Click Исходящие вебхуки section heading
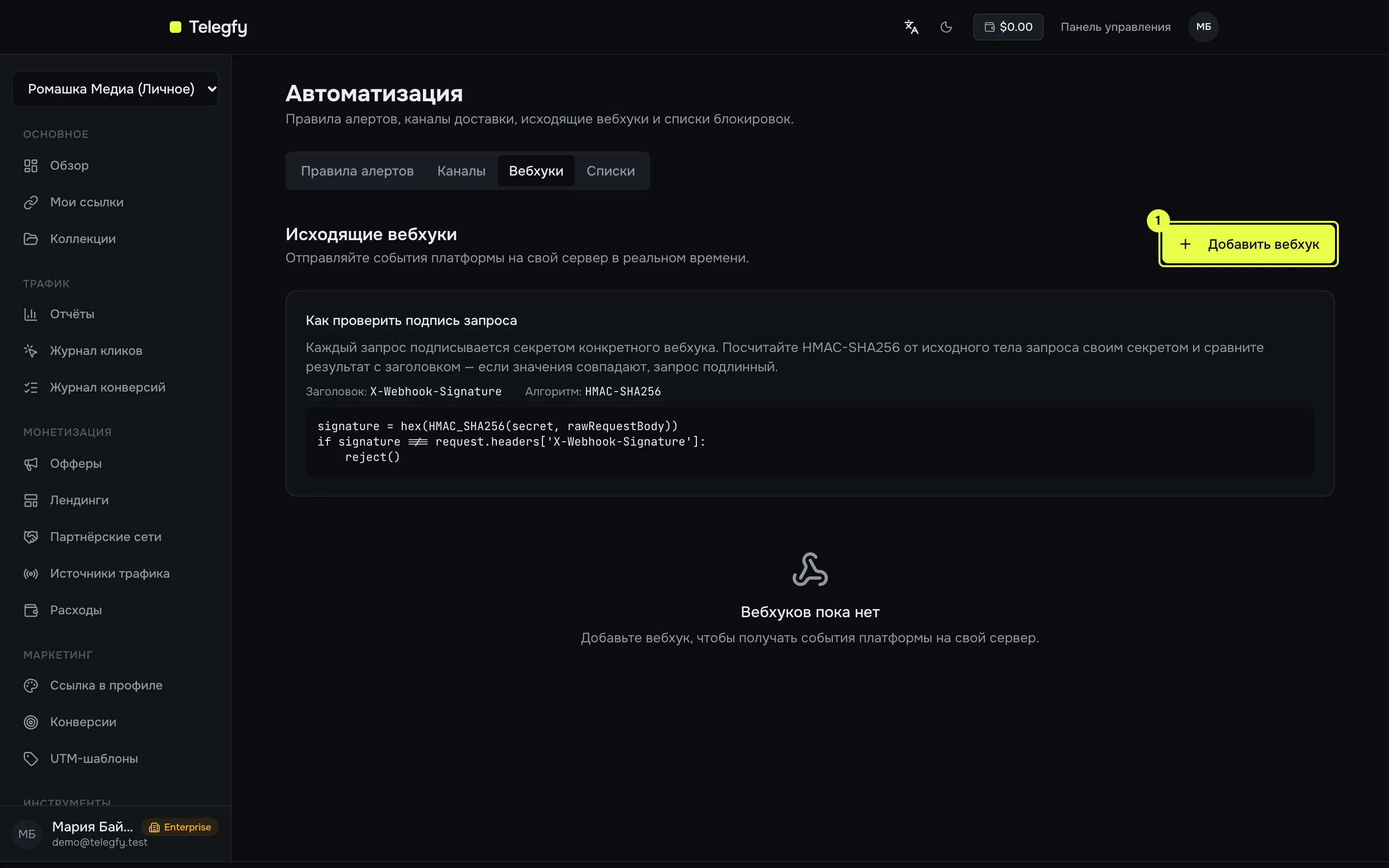 point(371,234)
